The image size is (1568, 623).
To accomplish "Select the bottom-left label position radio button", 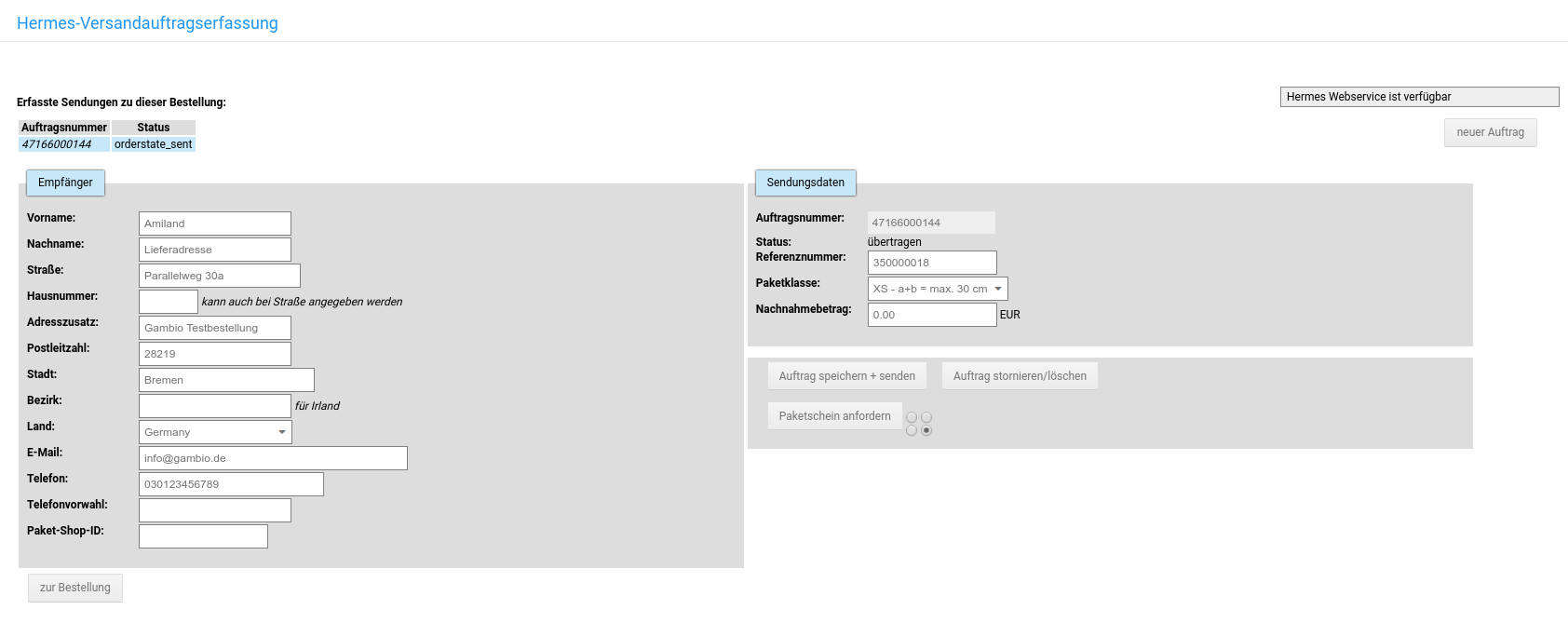I will coord(912,430).
